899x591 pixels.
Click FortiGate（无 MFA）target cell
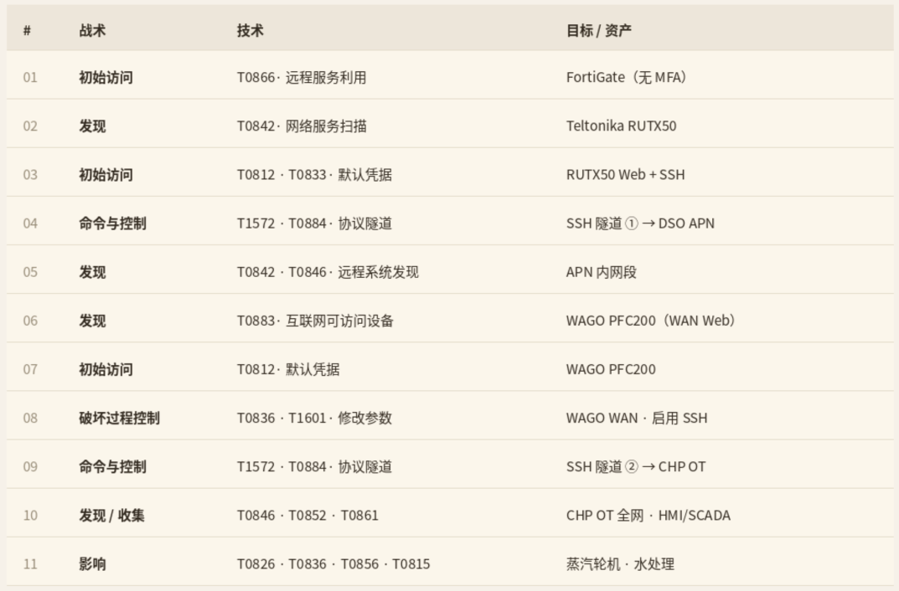point(627,77)
